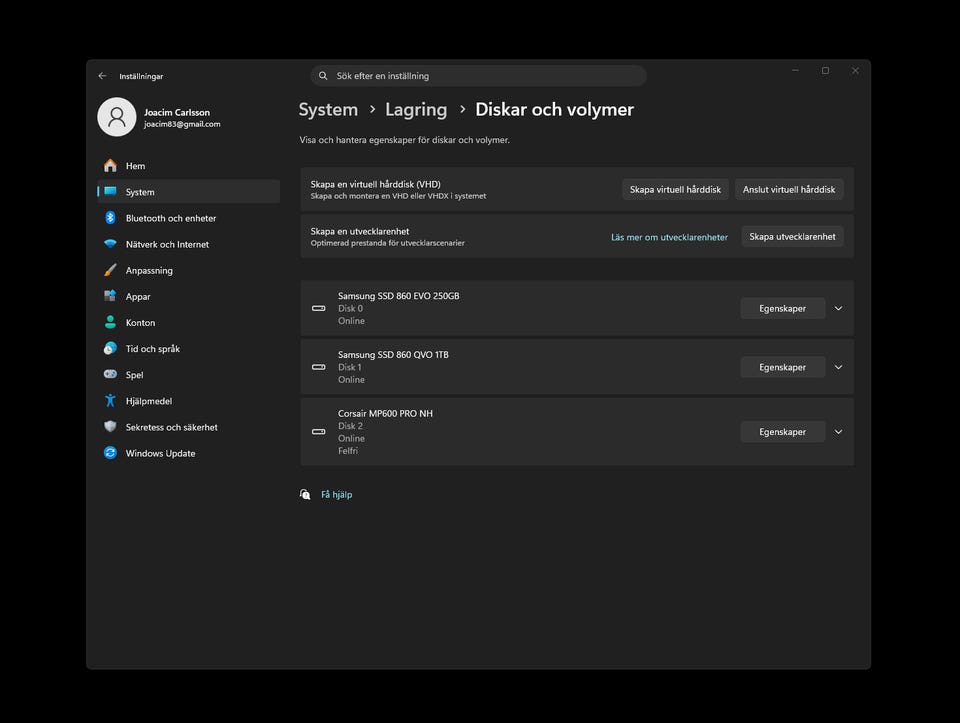Open Egenskaper for Samsung SSD 860 EVO
Image resolution: width=960 pixels, height=723 pixels.
click(x=782, y=309)
